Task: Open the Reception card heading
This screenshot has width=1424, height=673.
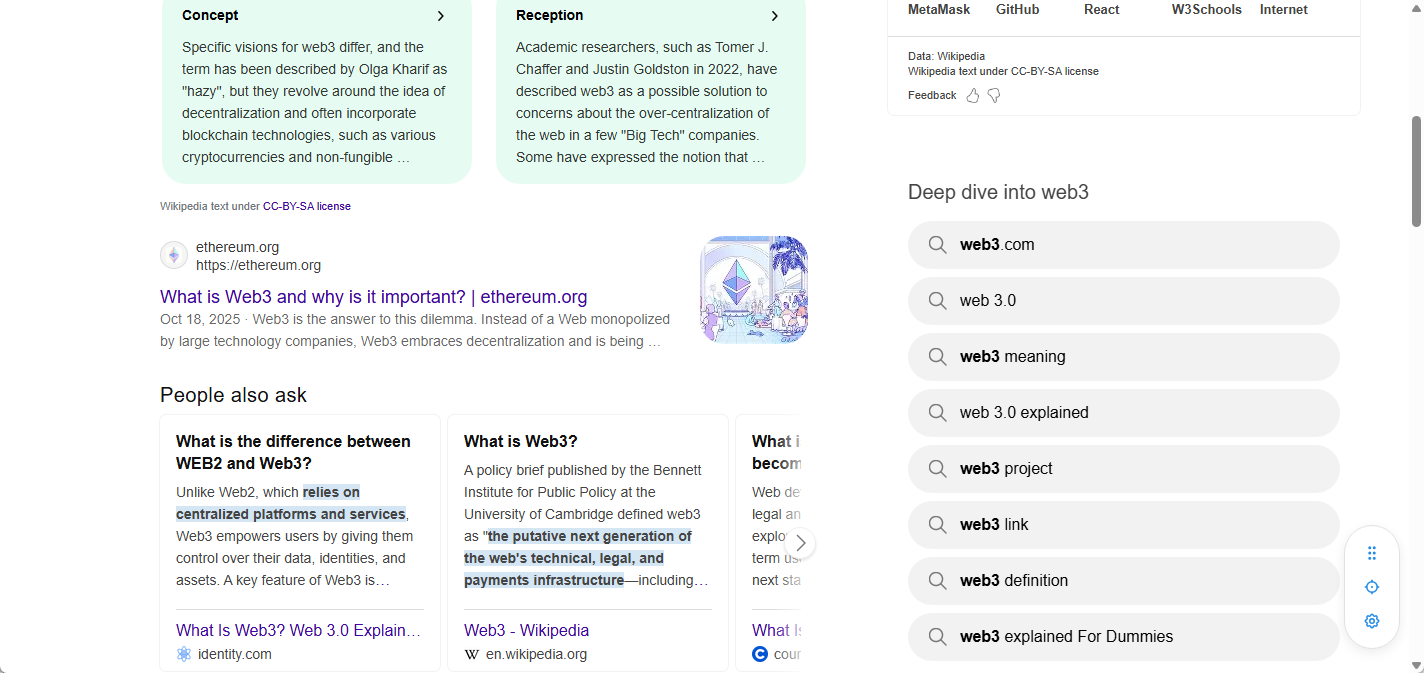Action: pyautogui.click(x=550, y=16)
